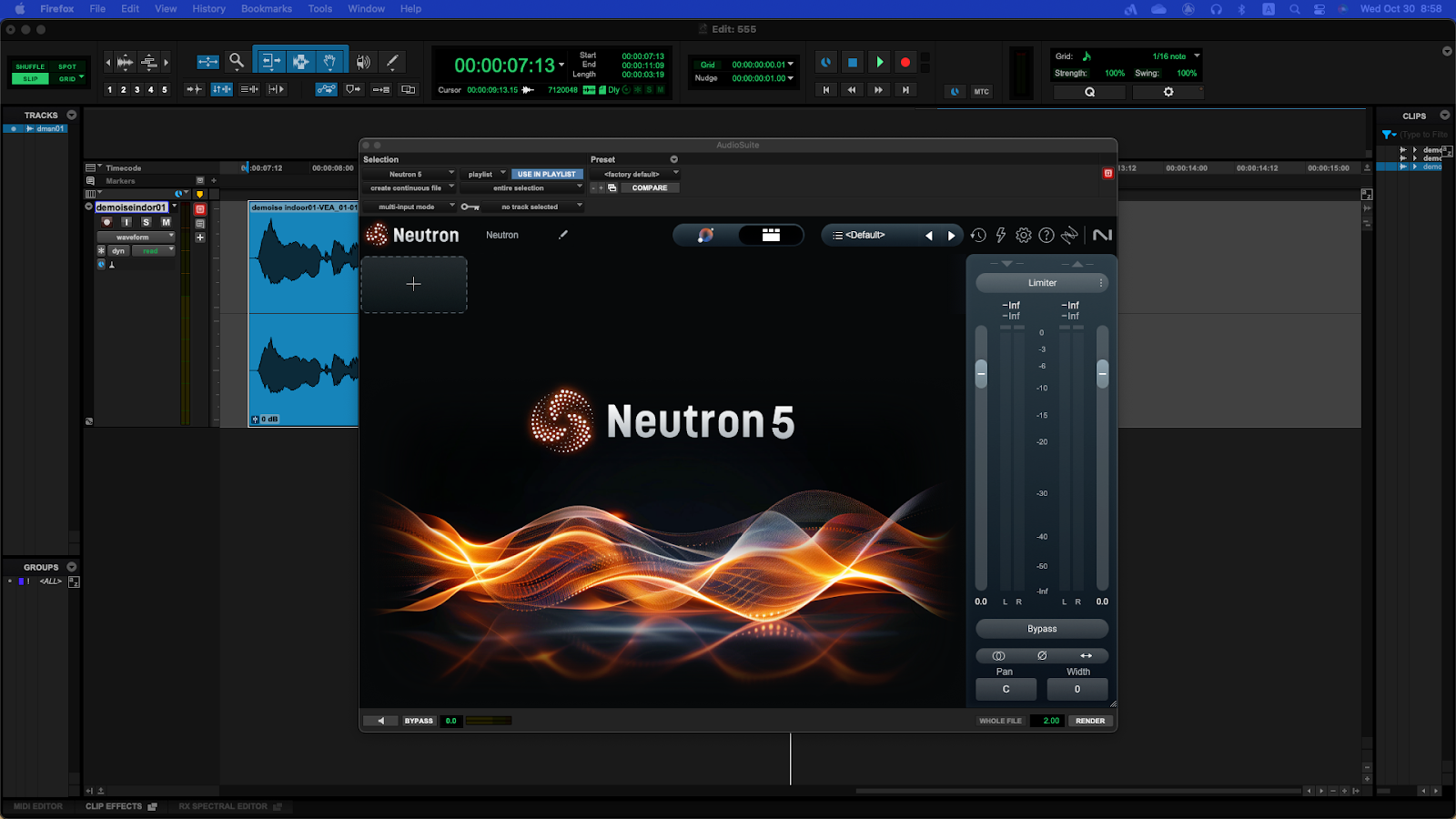This screenshot has width=1456, height=819.
Task: Open playlist dropdown in AudioSuite
Action: click(x=483, y=174)
